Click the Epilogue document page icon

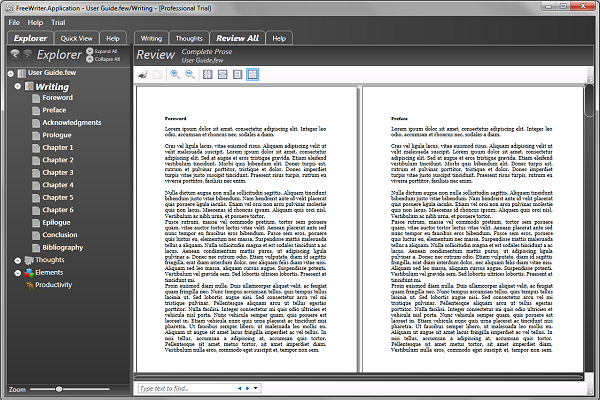tap(36, 223)
